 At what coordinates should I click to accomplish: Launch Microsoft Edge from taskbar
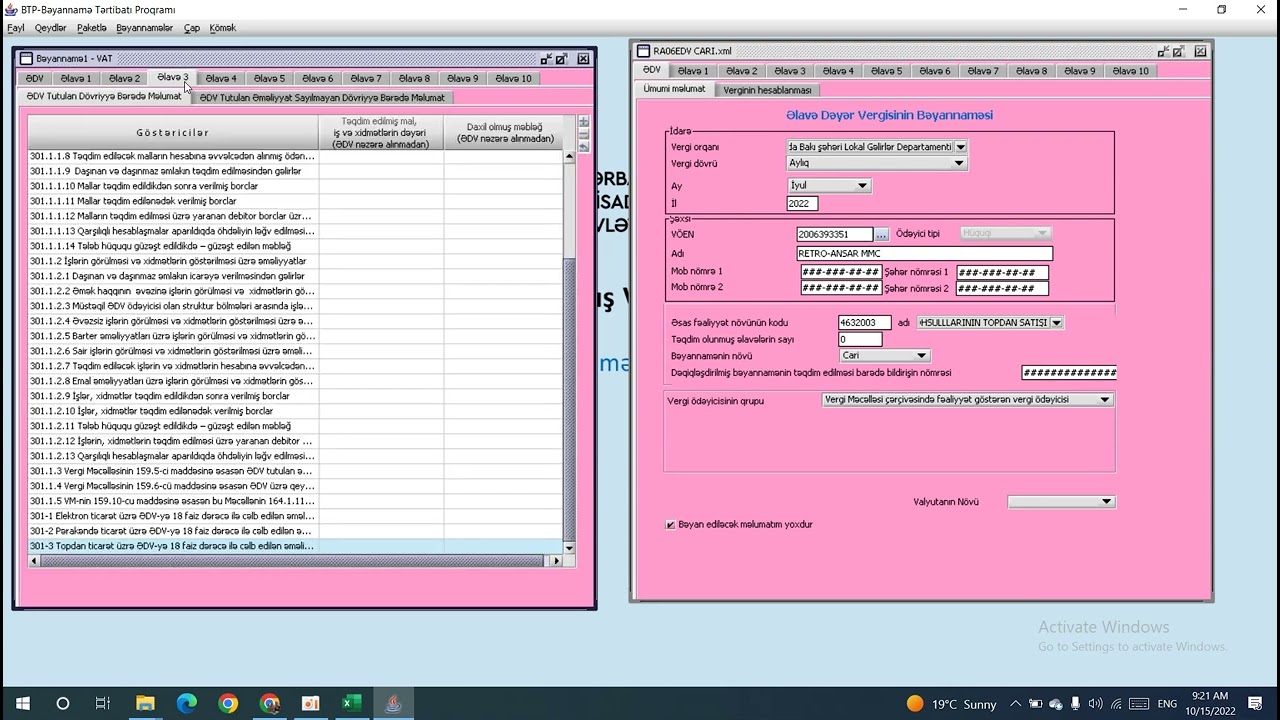pyautogui.click(x=186, y=704)
